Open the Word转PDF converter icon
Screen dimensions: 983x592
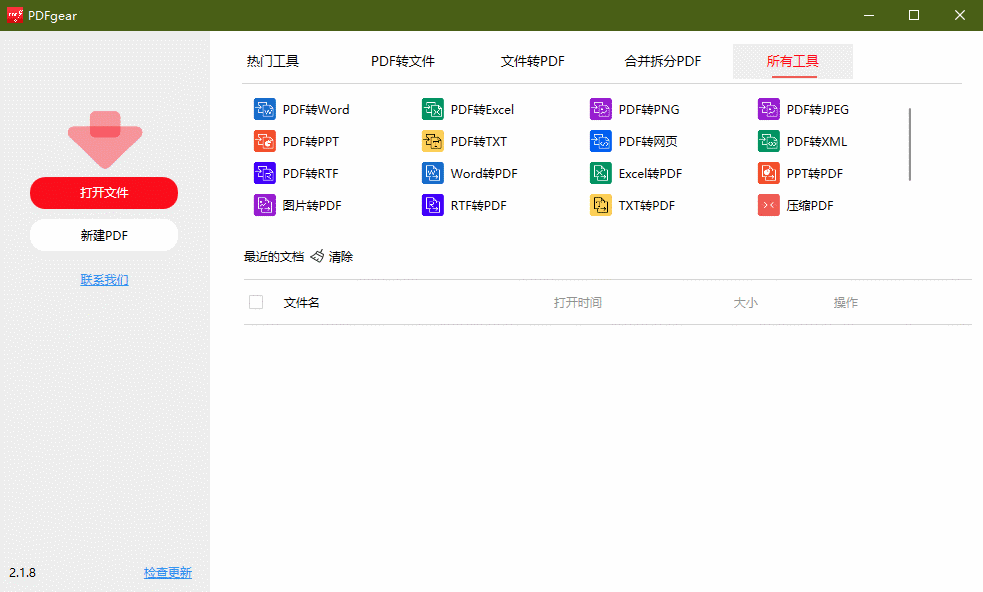433,173
